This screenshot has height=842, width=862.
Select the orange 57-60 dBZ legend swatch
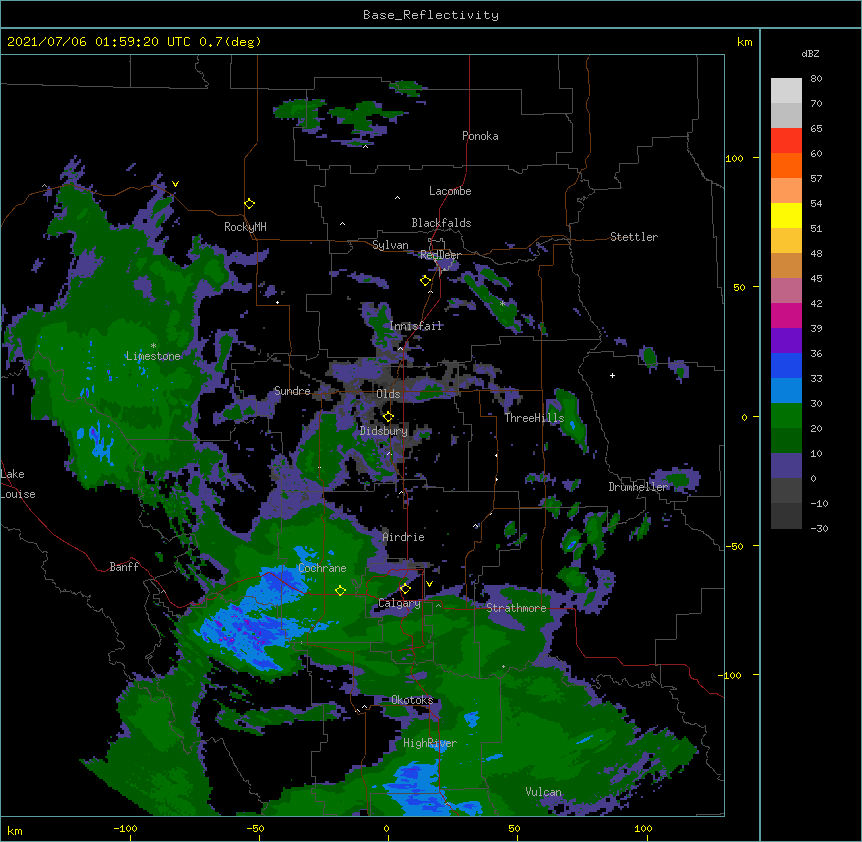tap(786, 165)
